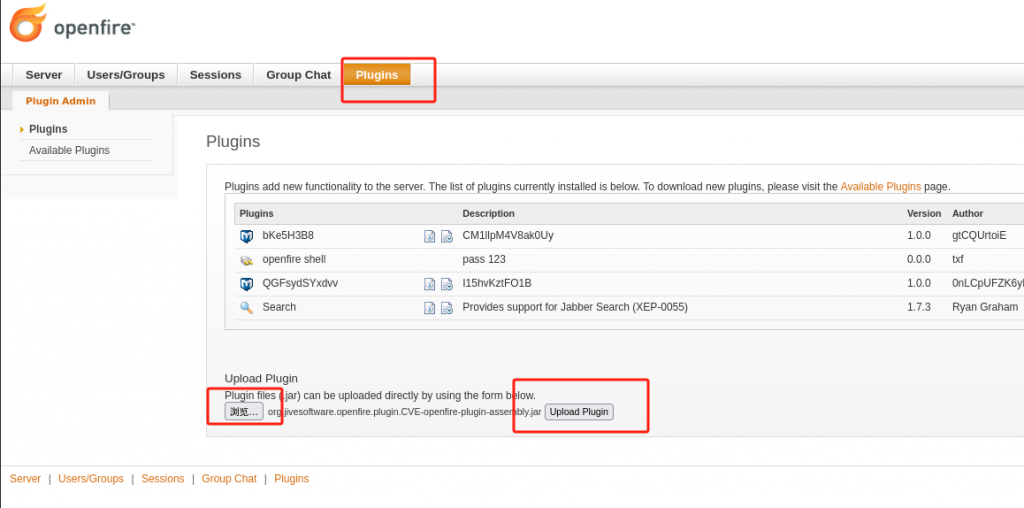Open readme icon for bKe5H3B8 plugin
The image size is (1024, 508).
click(x=430, y=236)
